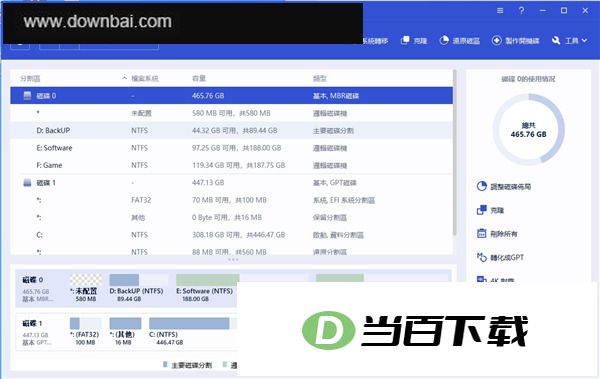Select the 0 Byte 16 MB reserved row
The height and width of the screenshot is (379, 600).
click(x=232, y=217)
